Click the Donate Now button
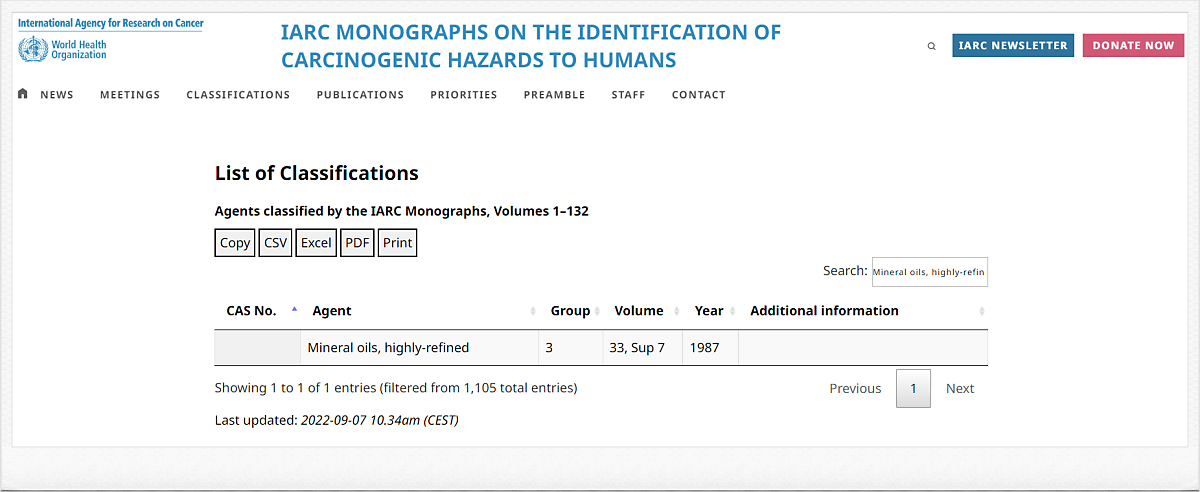The image size is (1200, 492). click(1133, 46)
